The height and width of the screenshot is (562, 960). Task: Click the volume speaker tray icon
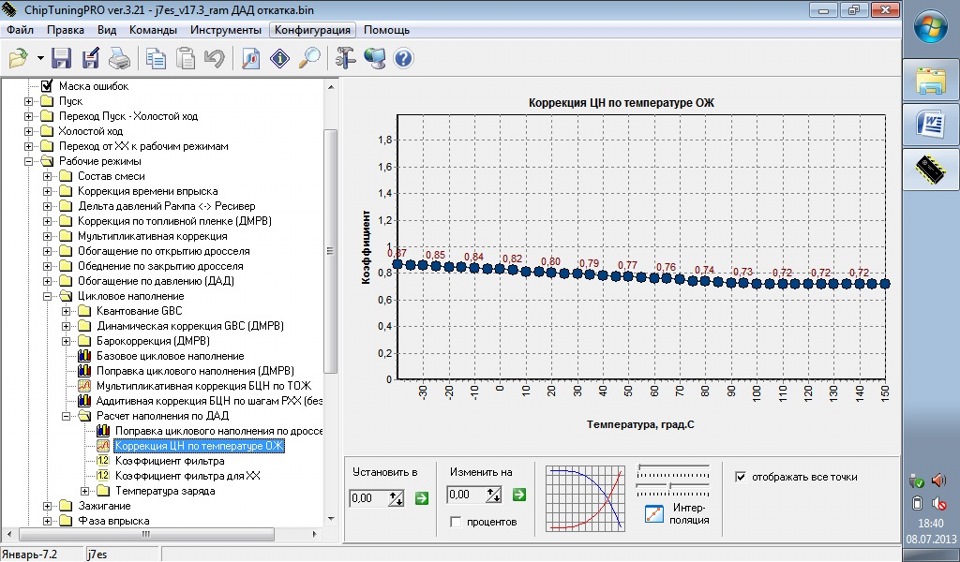939,481
